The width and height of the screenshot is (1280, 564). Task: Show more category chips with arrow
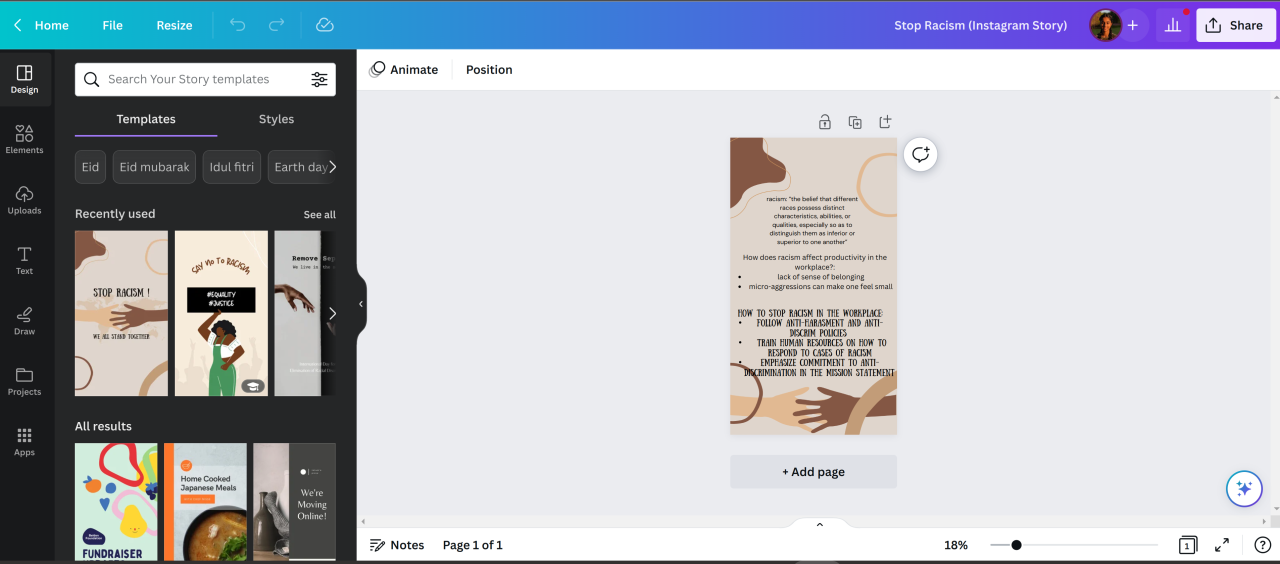click(332, 167)
